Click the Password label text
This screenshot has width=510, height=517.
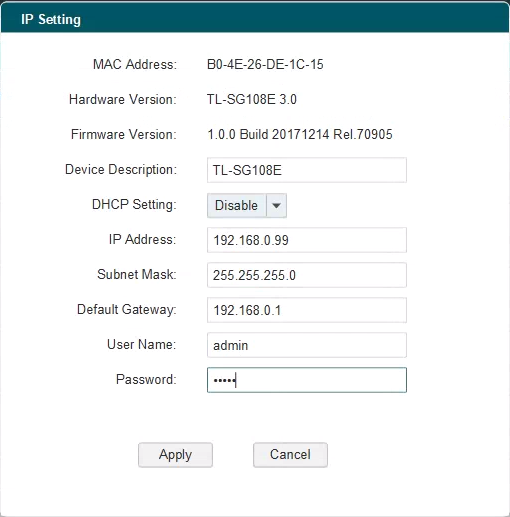(146, 379)
